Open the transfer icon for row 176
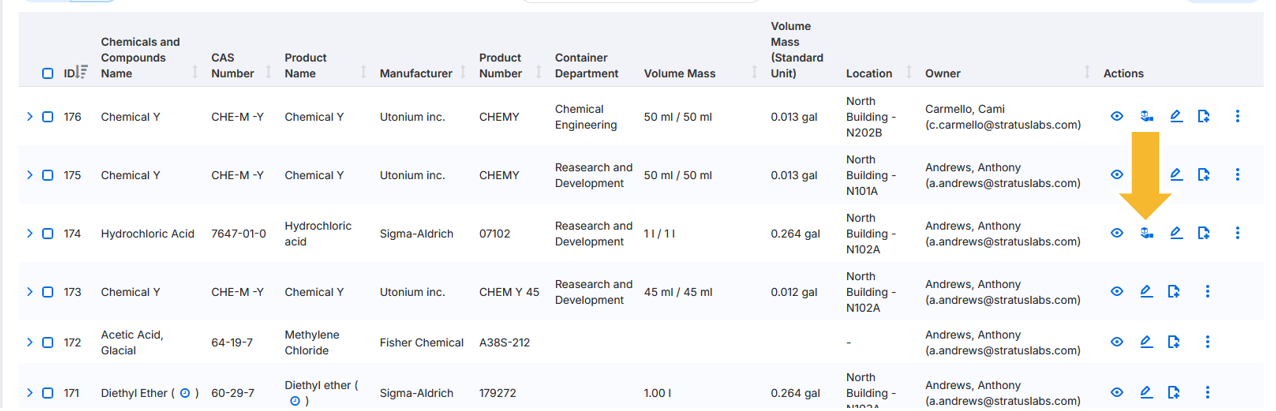Screen dimensions: 1276x411 [1147, 117]
